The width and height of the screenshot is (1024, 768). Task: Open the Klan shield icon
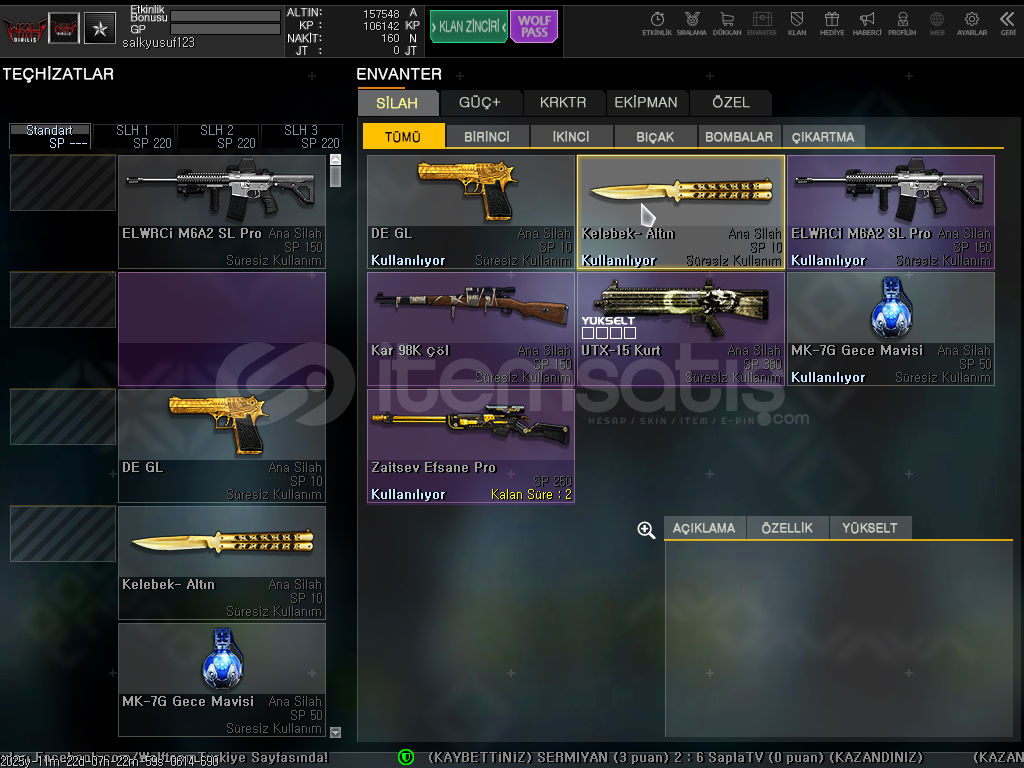(x=797, y=22)
